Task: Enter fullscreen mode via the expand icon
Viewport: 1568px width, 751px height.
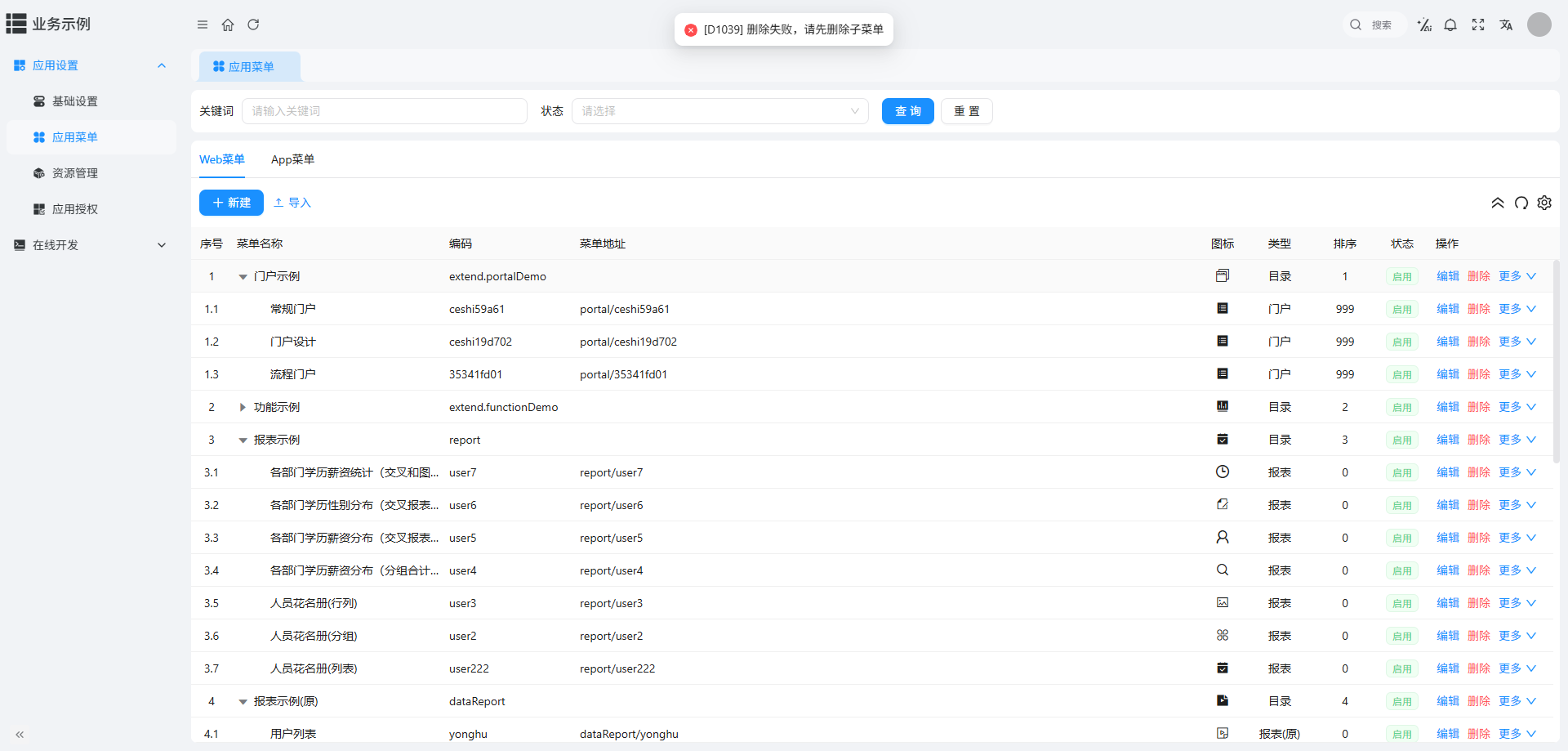Action: [1478, 25]
